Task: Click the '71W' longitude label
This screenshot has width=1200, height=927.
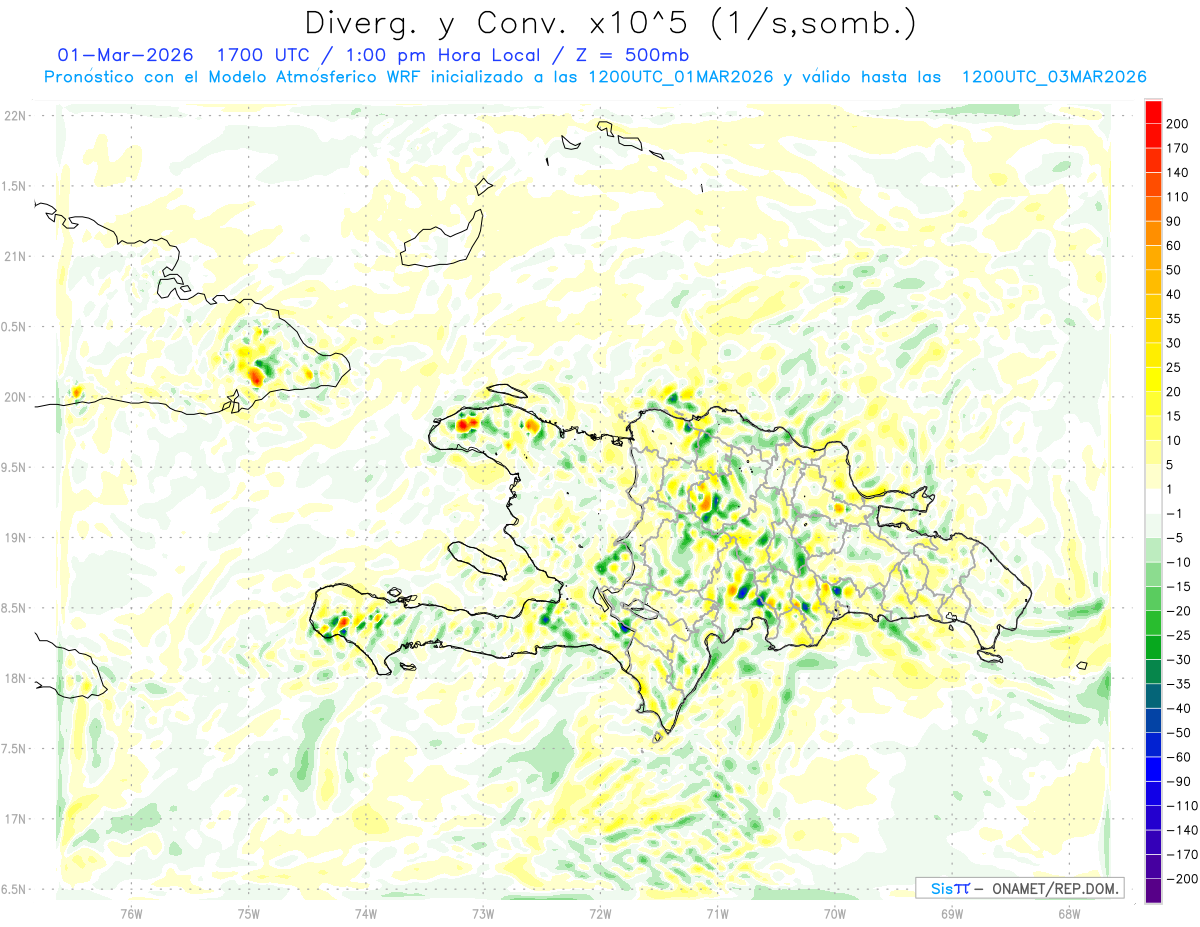Action: tap(717, 913)
